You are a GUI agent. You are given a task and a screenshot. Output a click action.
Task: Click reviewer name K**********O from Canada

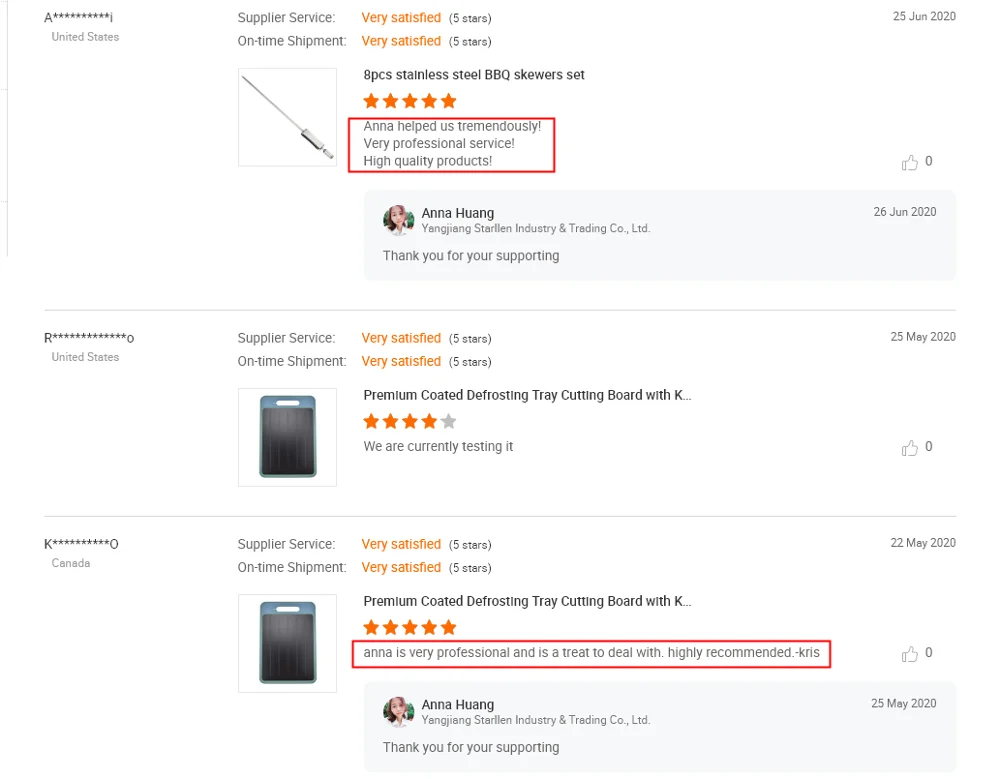pyautogui.click(x=81, y=544)
